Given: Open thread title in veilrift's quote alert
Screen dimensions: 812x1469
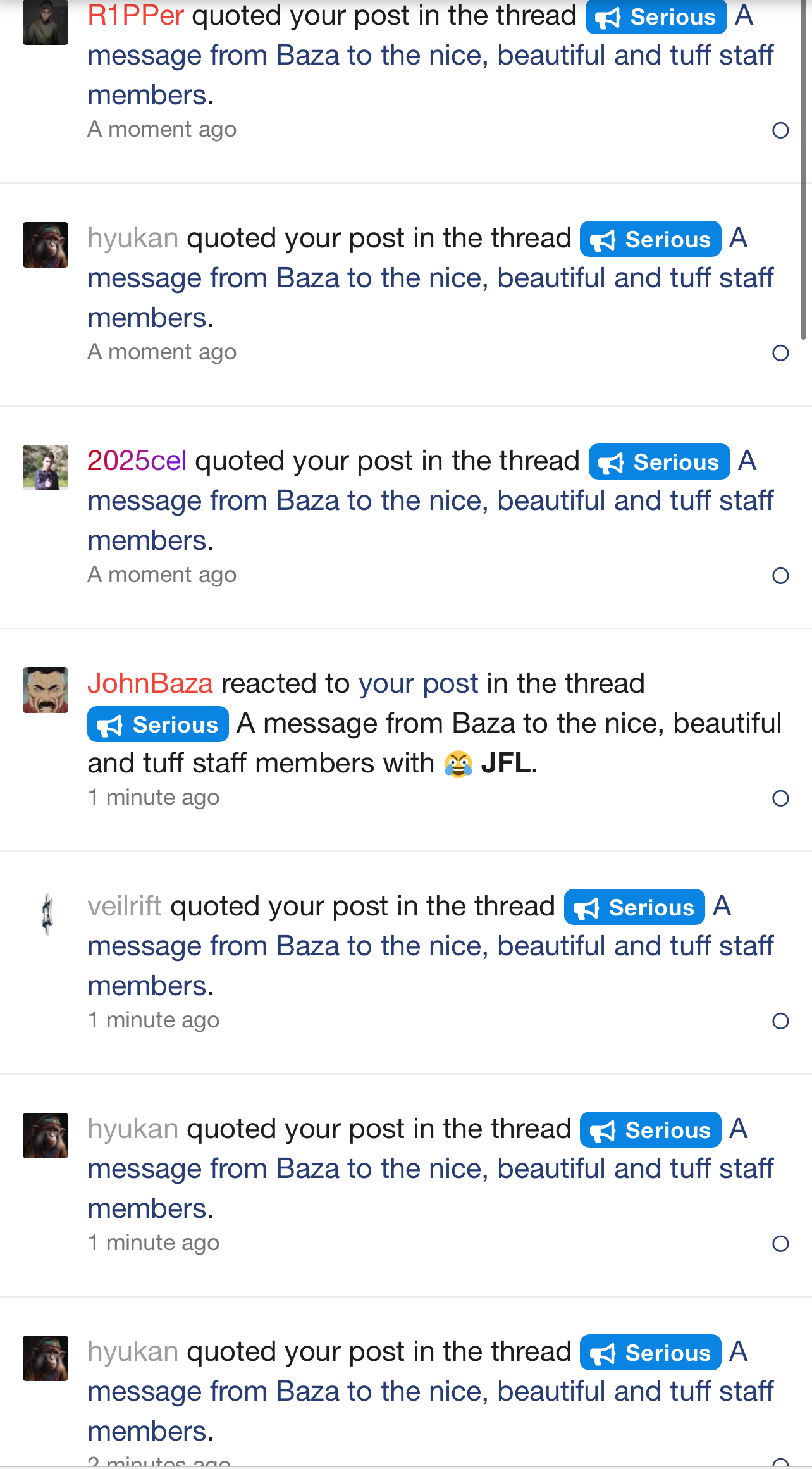Looking at the screenshot, I should (x=430, y=946).
